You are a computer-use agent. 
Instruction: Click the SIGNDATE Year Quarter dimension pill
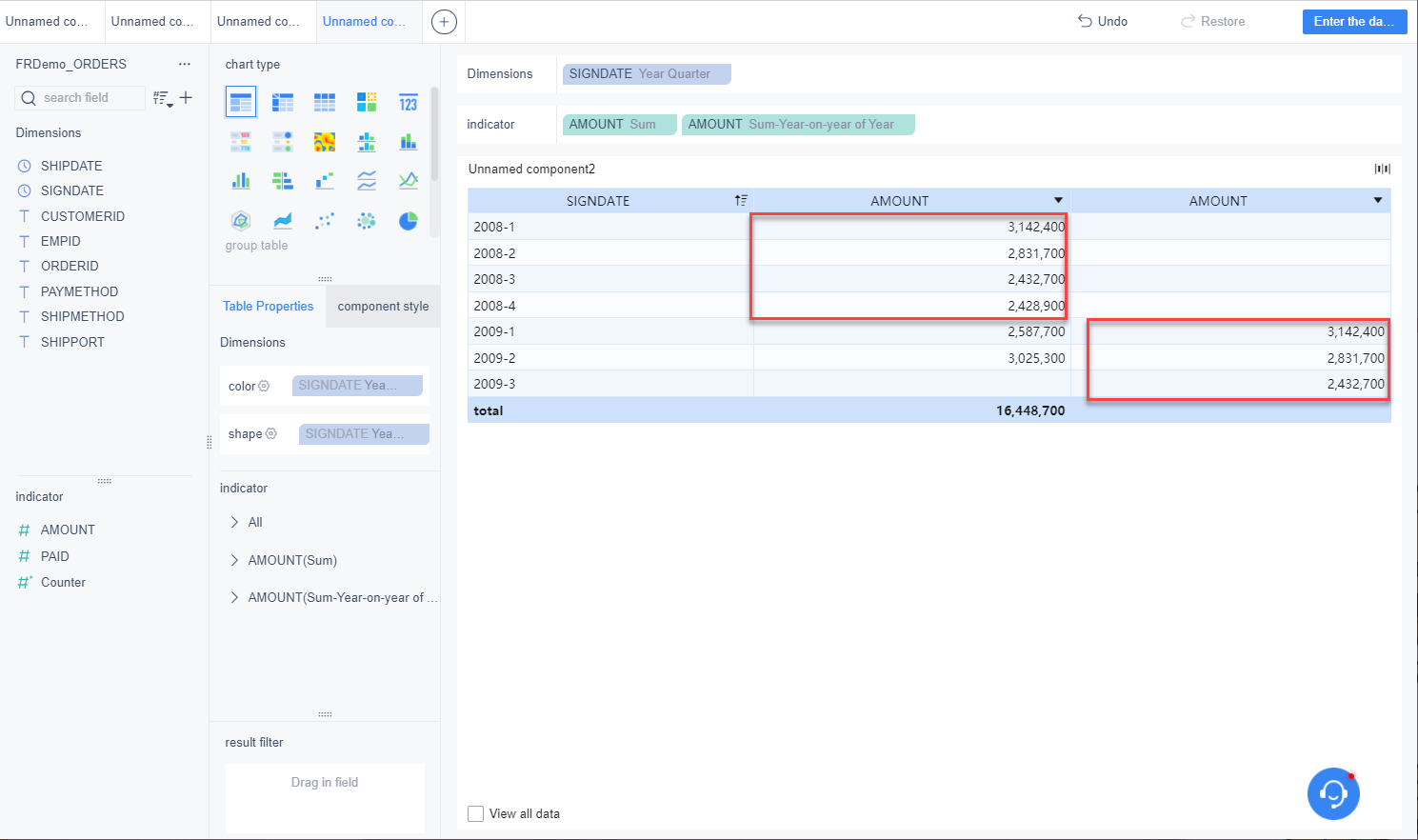point(647,74)
